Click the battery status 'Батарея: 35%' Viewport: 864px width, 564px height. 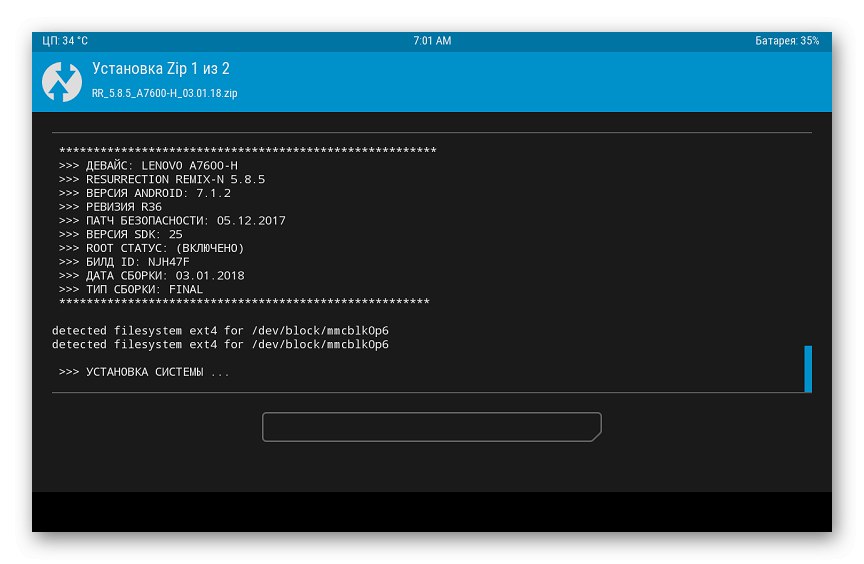pyautogui.click(x=787, y=41)
